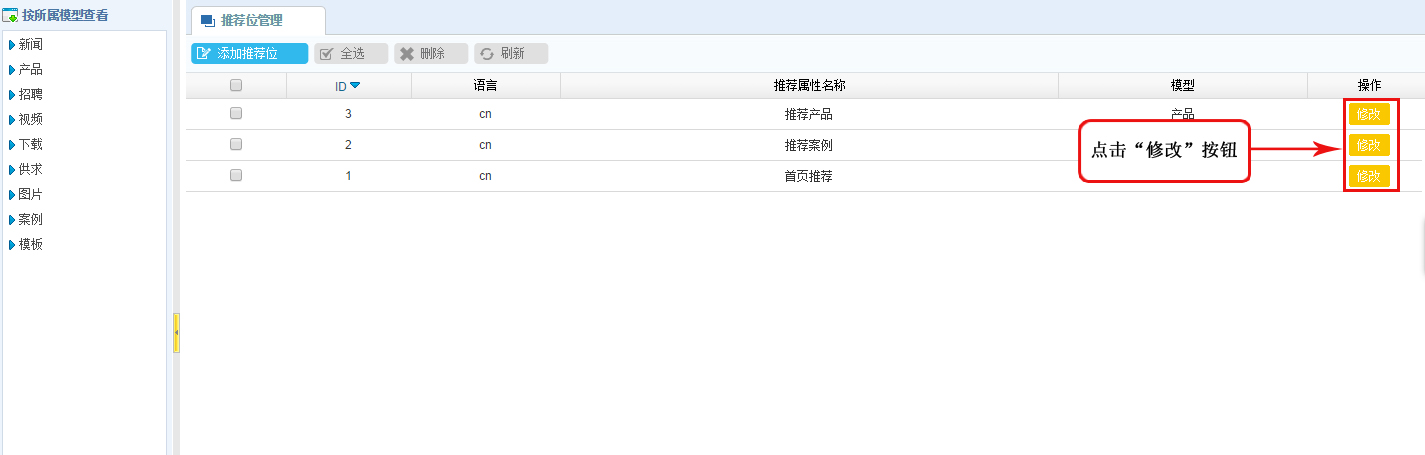Image resolution: width=1425 pixels, height=455 pixels.
Task: Open the 推荐位管理 tab
Action: pyautogui.click(x=256, y=20)
